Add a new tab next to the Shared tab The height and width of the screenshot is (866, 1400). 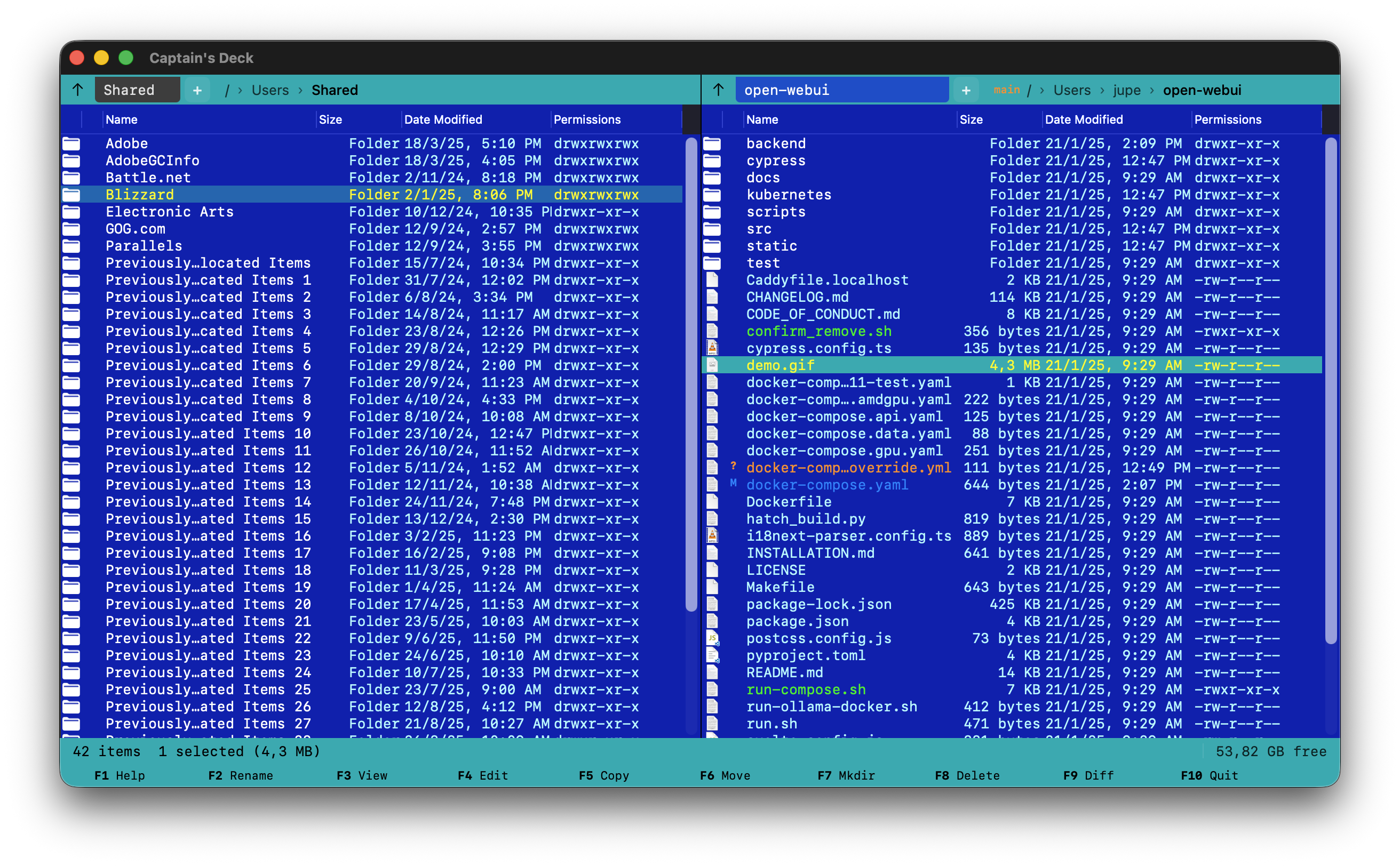pos(197,91)
